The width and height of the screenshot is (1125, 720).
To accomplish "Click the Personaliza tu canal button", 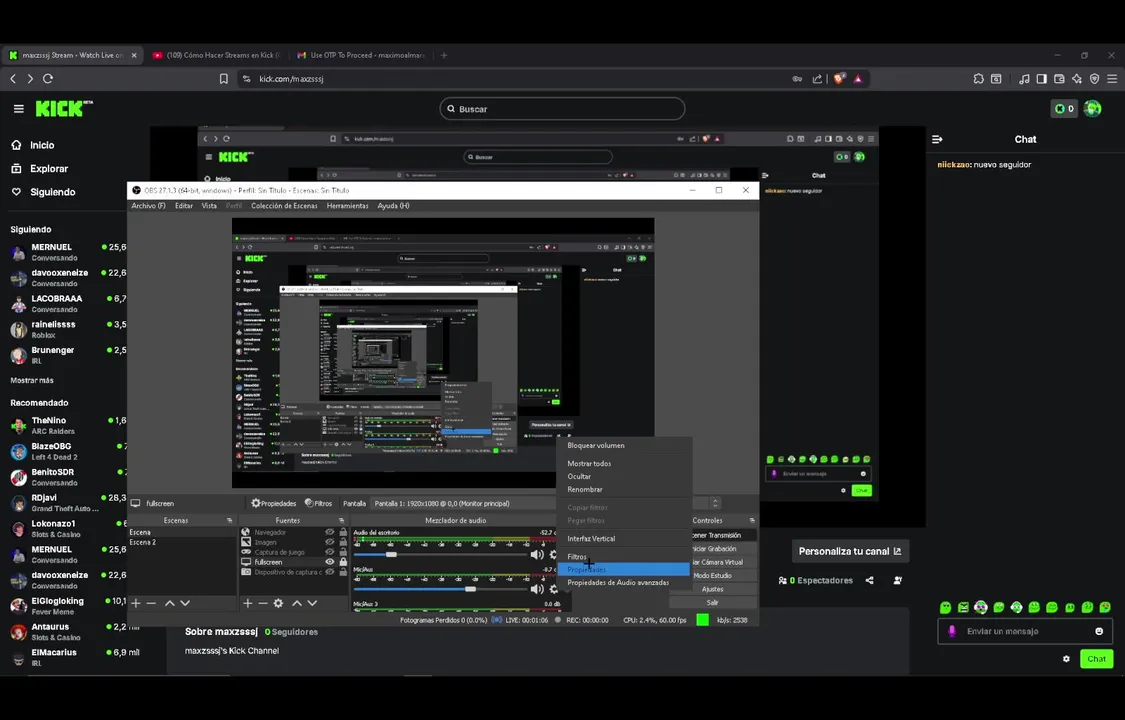I will [x=850, y=551].
